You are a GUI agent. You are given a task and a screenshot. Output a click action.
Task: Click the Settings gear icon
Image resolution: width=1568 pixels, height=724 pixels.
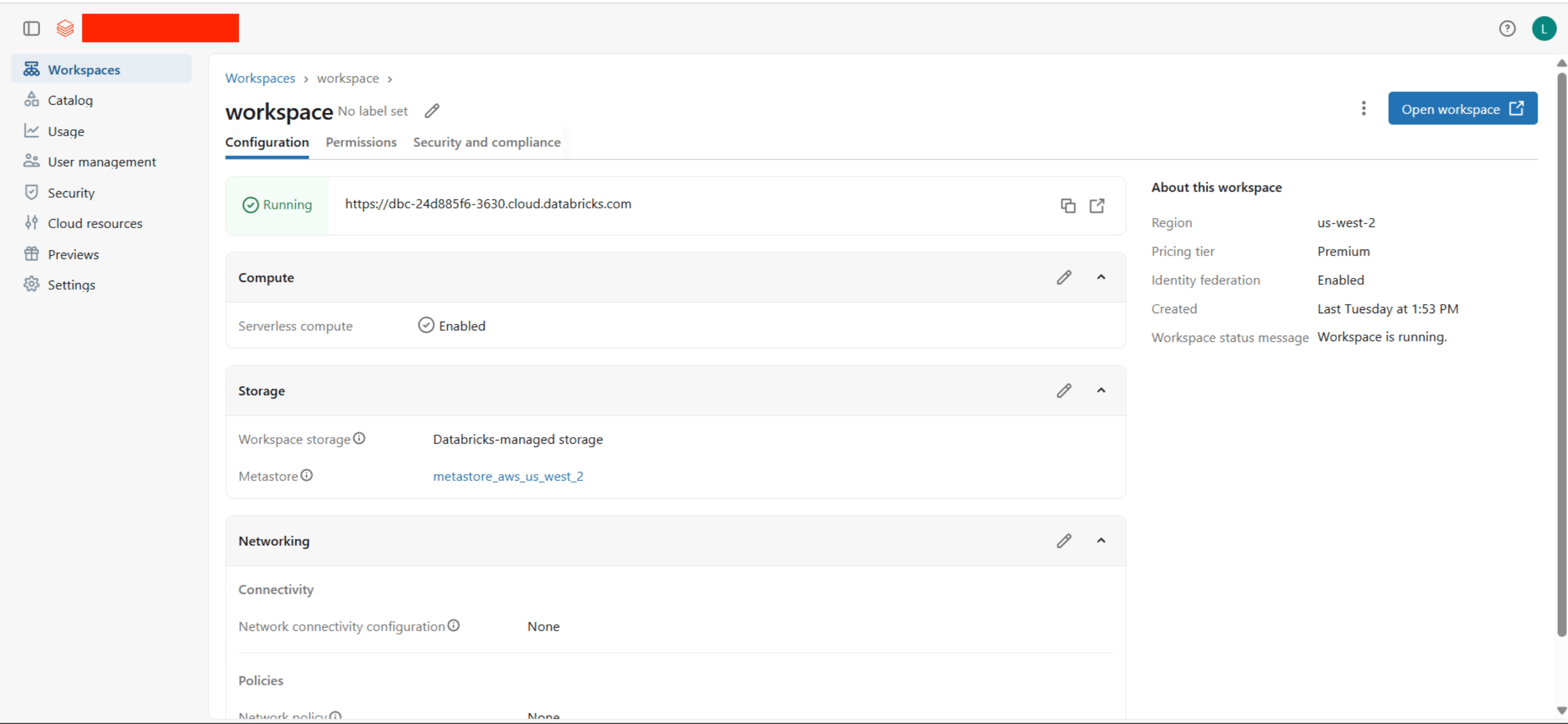pyautogui.click(x=31, y=284)
